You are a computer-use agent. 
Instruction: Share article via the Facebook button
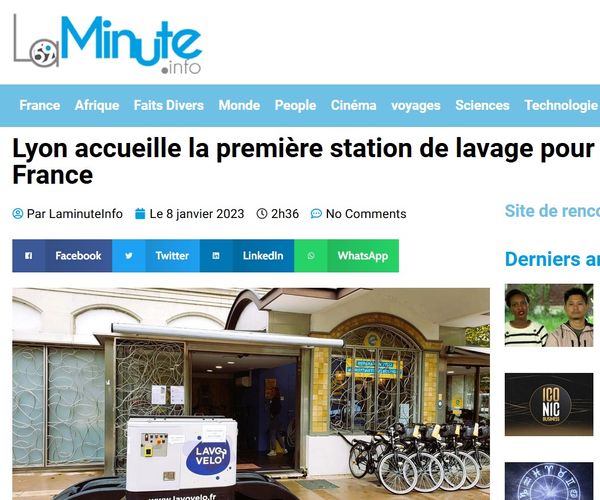62,256
